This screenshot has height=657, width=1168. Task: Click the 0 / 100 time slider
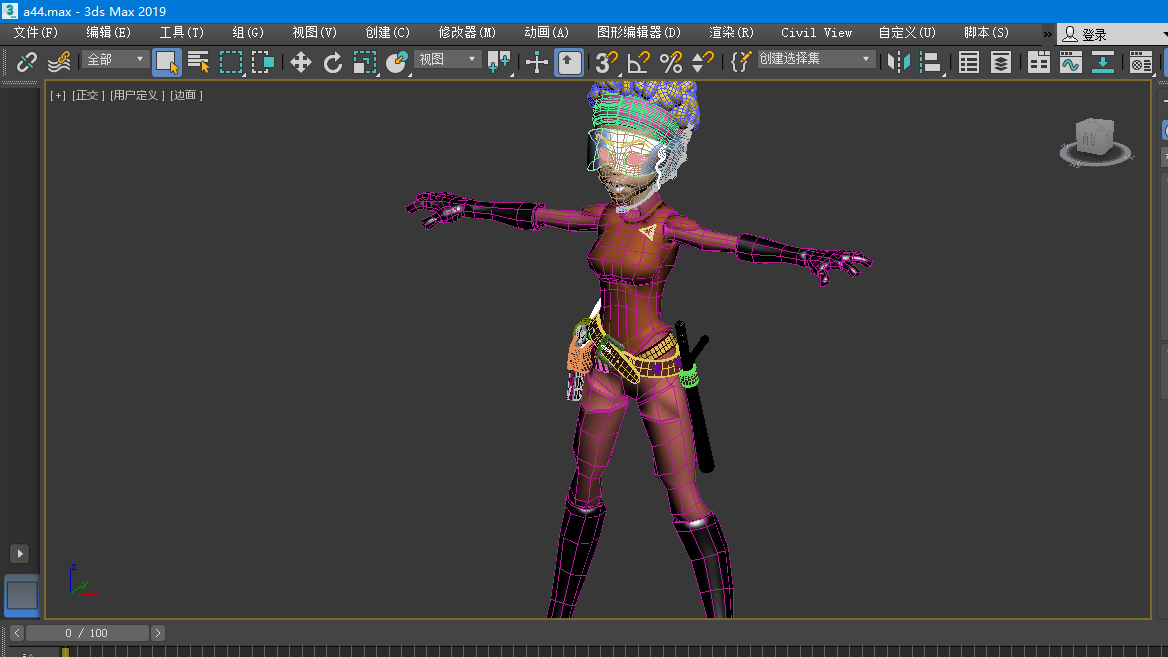tap(87, 633)
